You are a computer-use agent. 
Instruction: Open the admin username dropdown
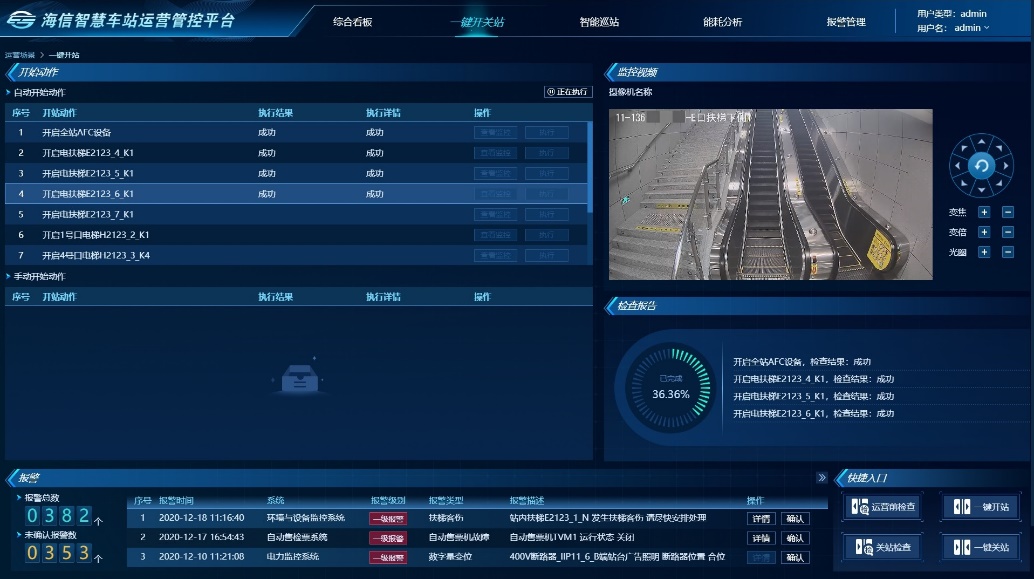pos(970,28)
